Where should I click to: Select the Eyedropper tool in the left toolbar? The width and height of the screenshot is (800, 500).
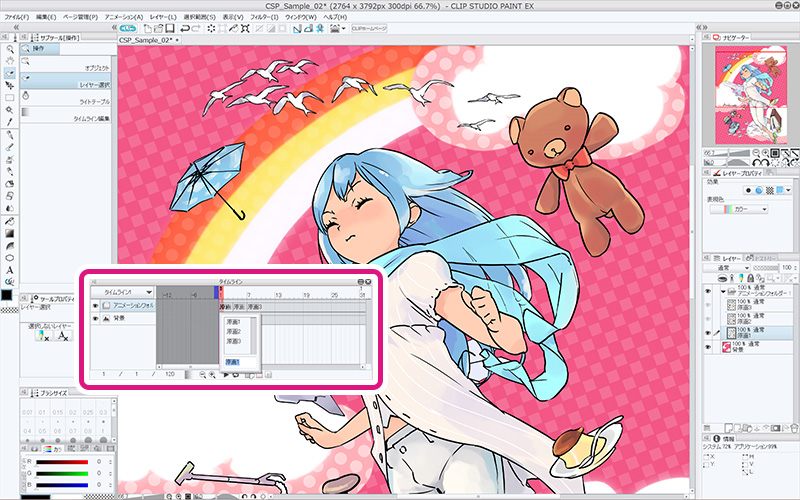9,123
